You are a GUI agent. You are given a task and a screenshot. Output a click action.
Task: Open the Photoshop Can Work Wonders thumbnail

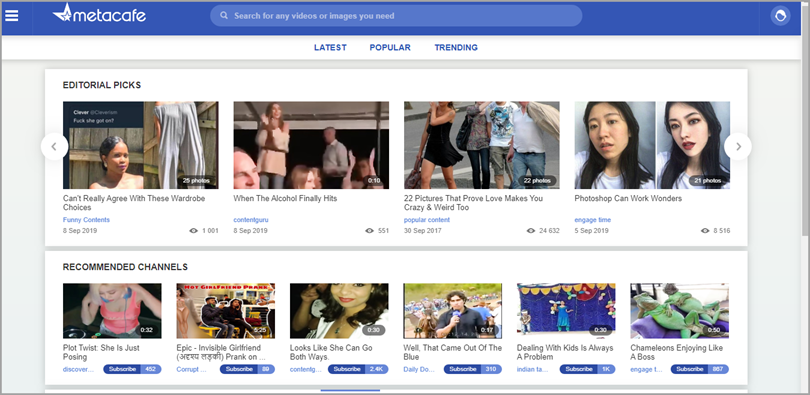pos(652,145)
